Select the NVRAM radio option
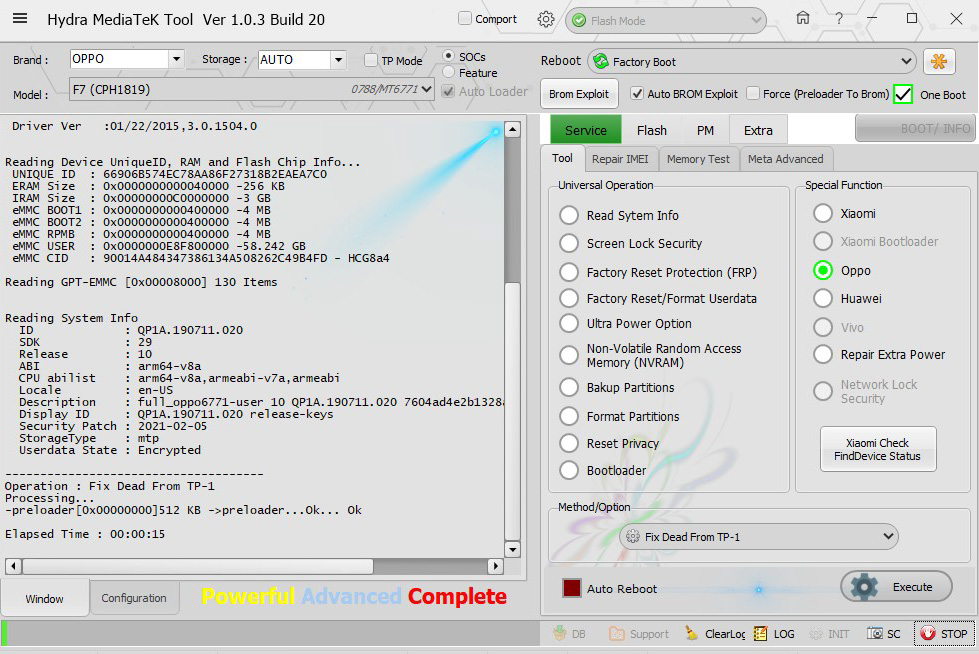This screenshot has height=654, width=979. [569, 355]
